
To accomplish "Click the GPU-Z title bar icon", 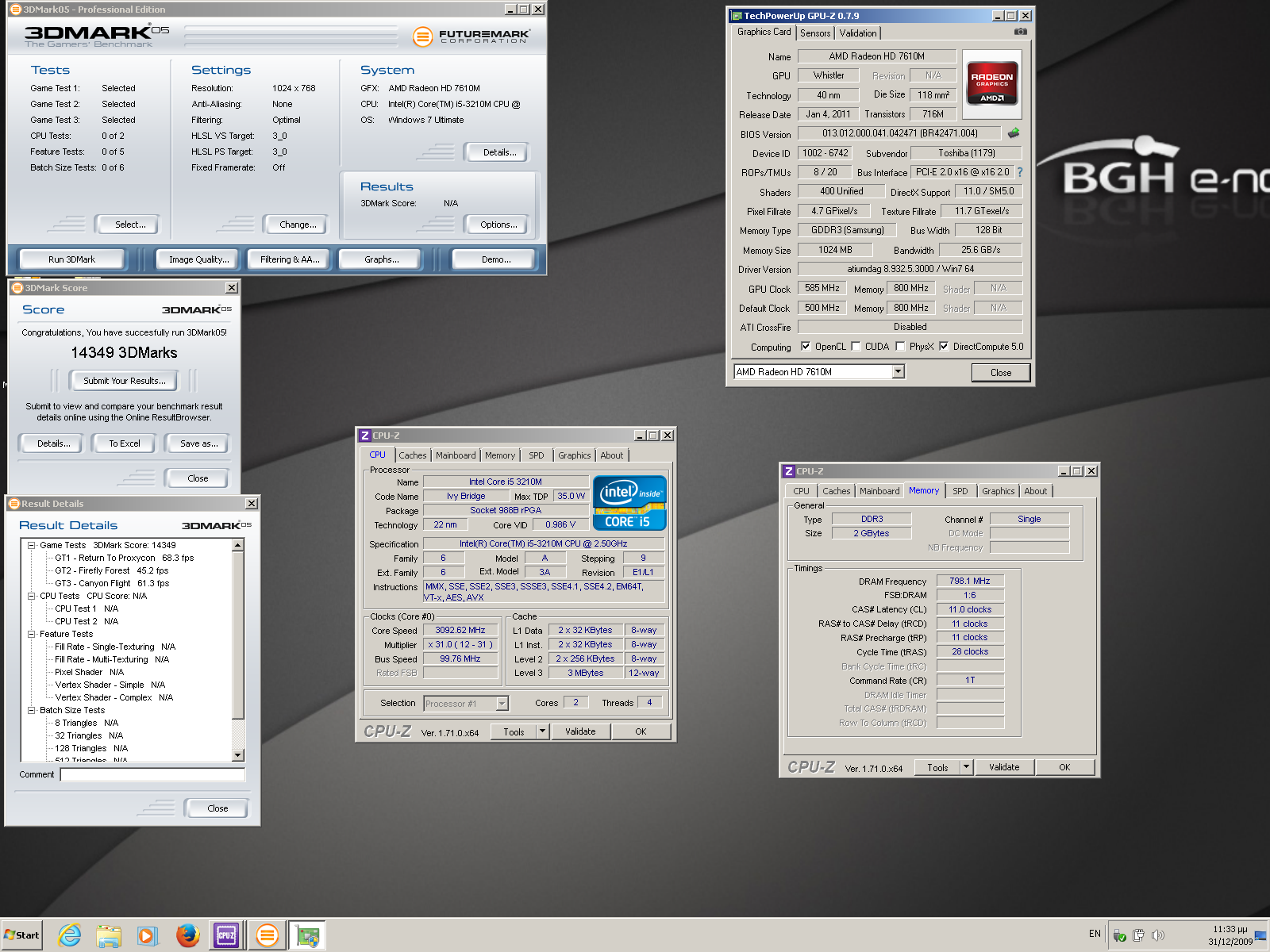I will pyautogui.click(x=737, y=16).
